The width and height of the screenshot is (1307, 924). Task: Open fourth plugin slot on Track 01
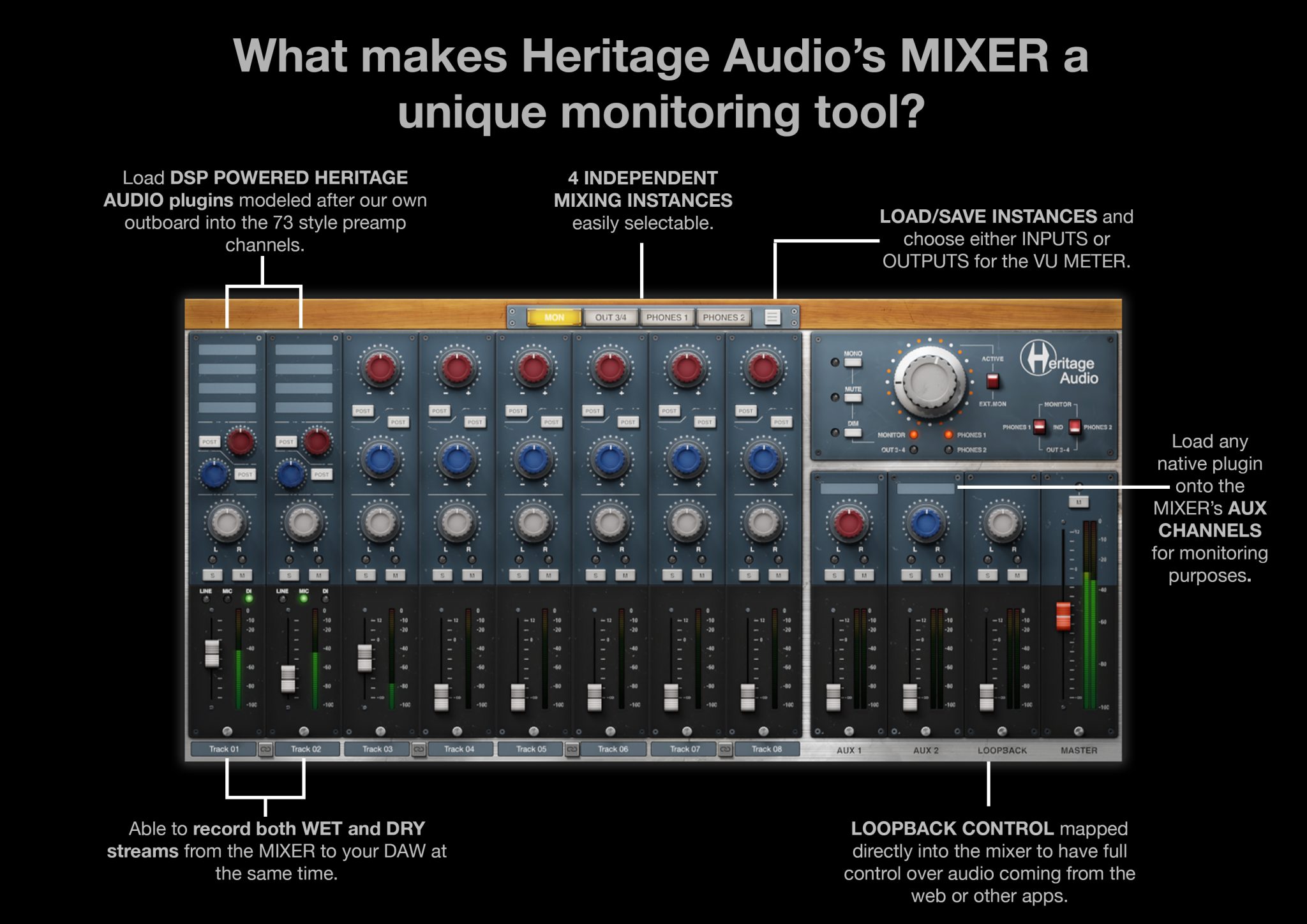(x=227, y=407)
